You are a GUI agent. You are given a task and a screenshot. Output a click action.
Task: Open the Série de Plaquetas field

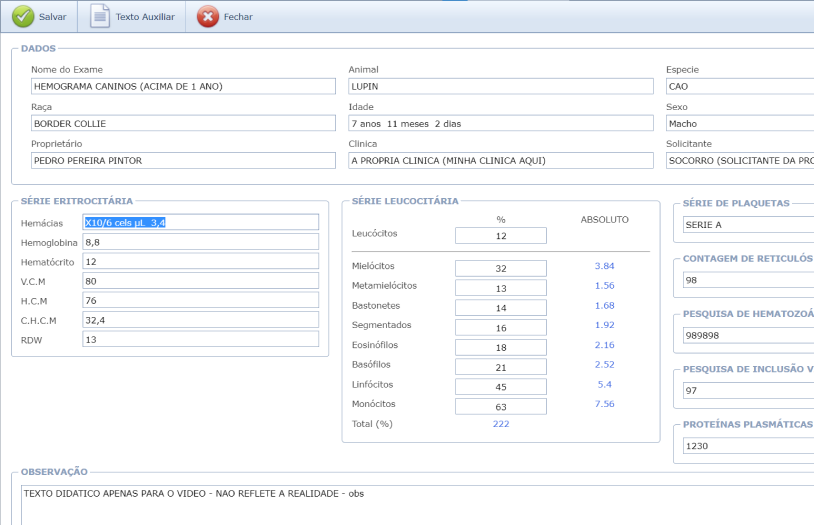tap(746, 225)
